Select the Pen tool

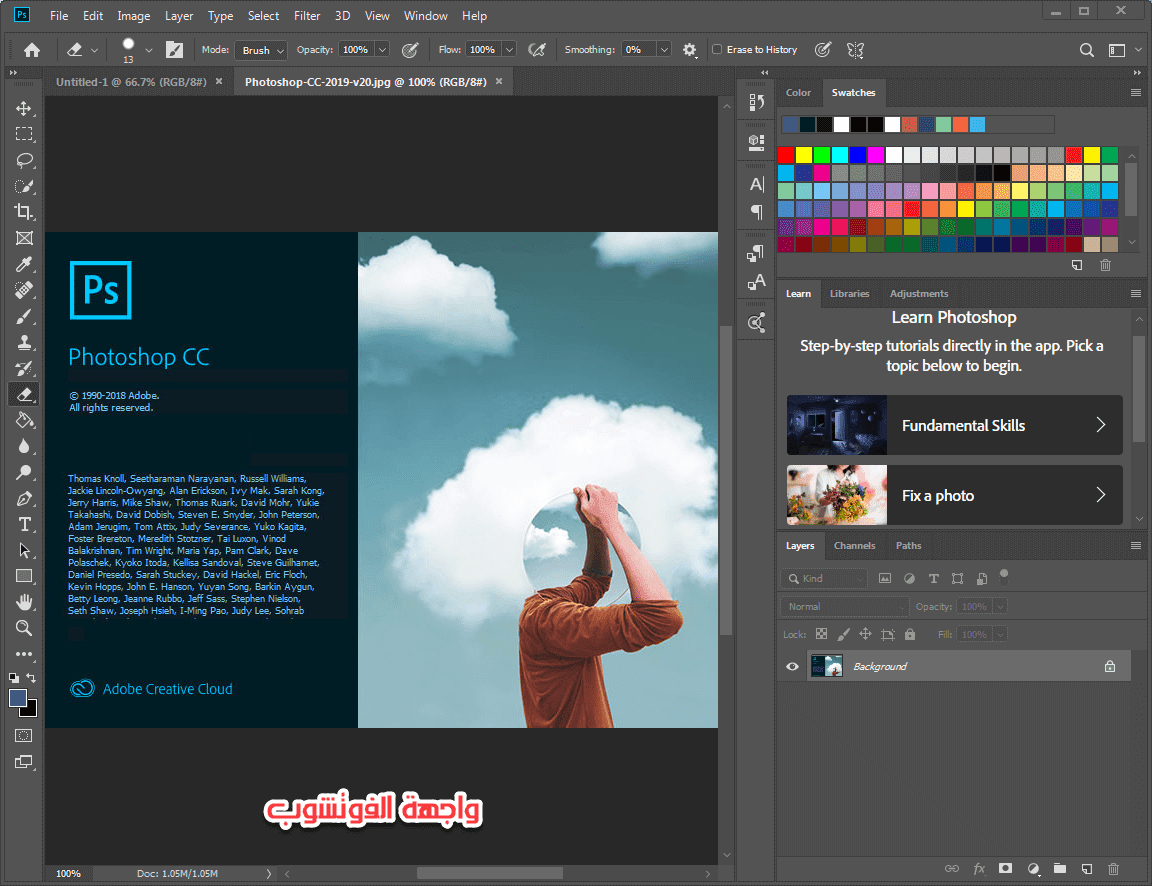point(24,499)
